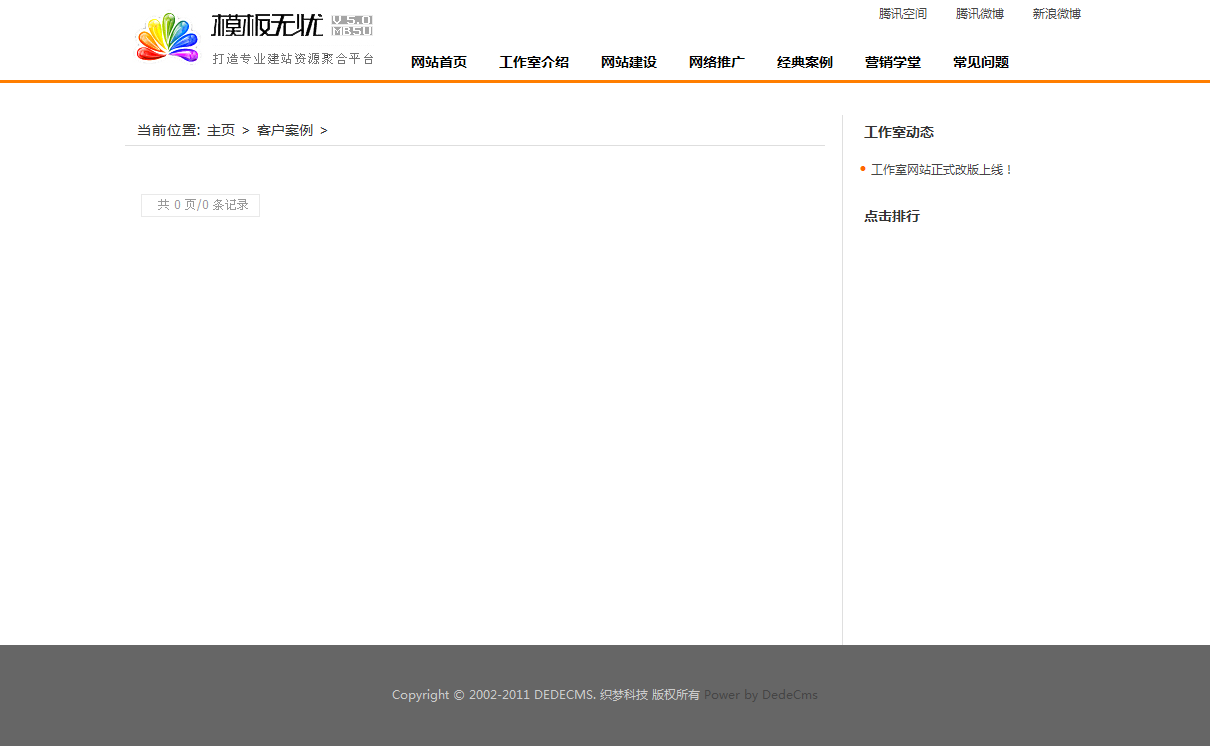The height and width of the screenshot is (746, 1210).
Task: Open the 腾讯空间 link
Action: pos(902,14)
